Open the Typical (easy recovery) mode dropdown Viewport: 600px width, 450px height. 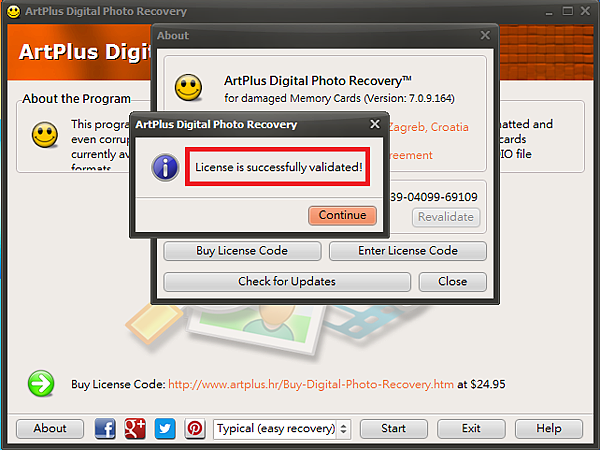282,429
